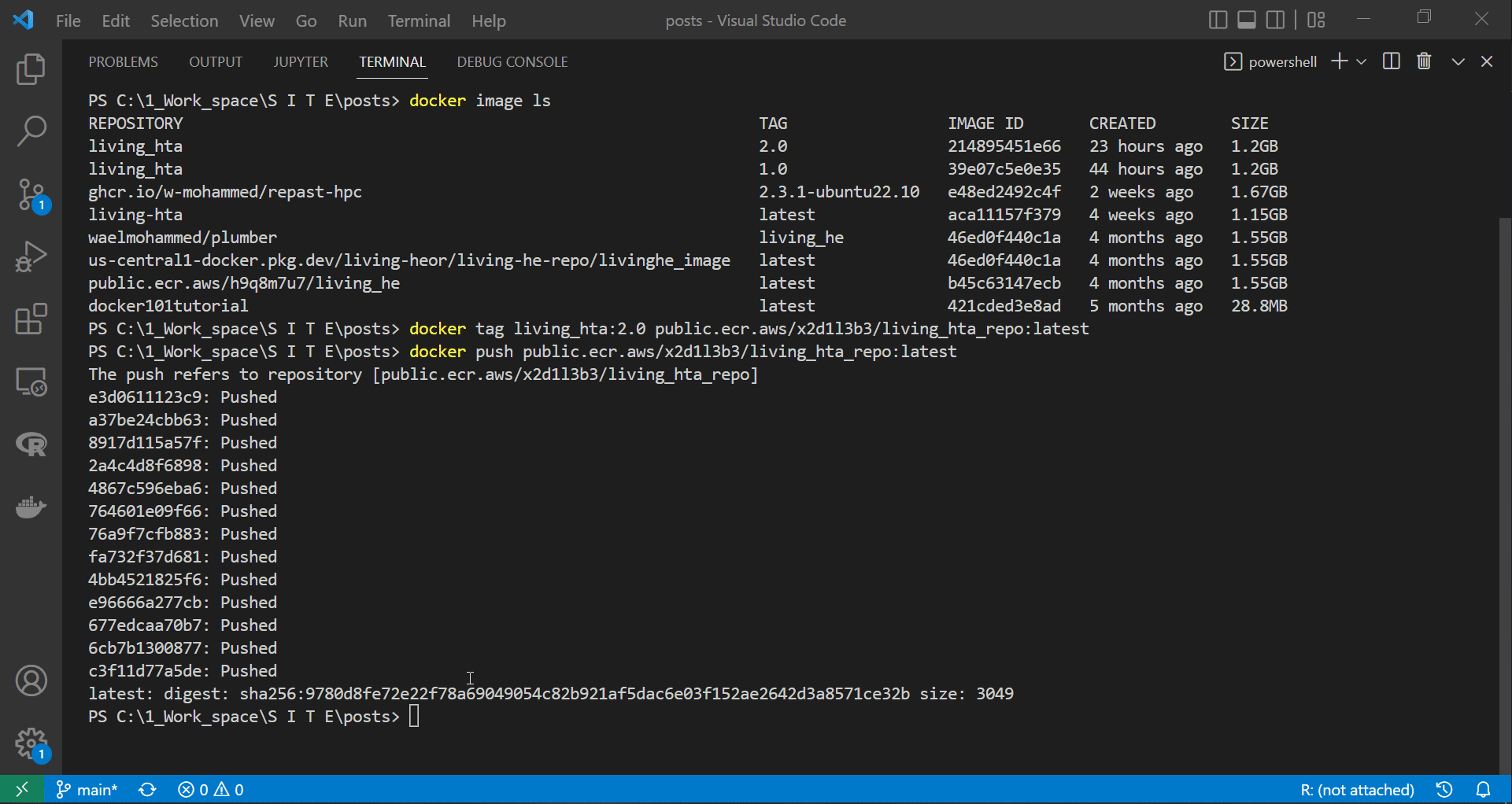Select the Docker extension icon
This screenshot has width=1512, height=804.
tap(31, 507)
